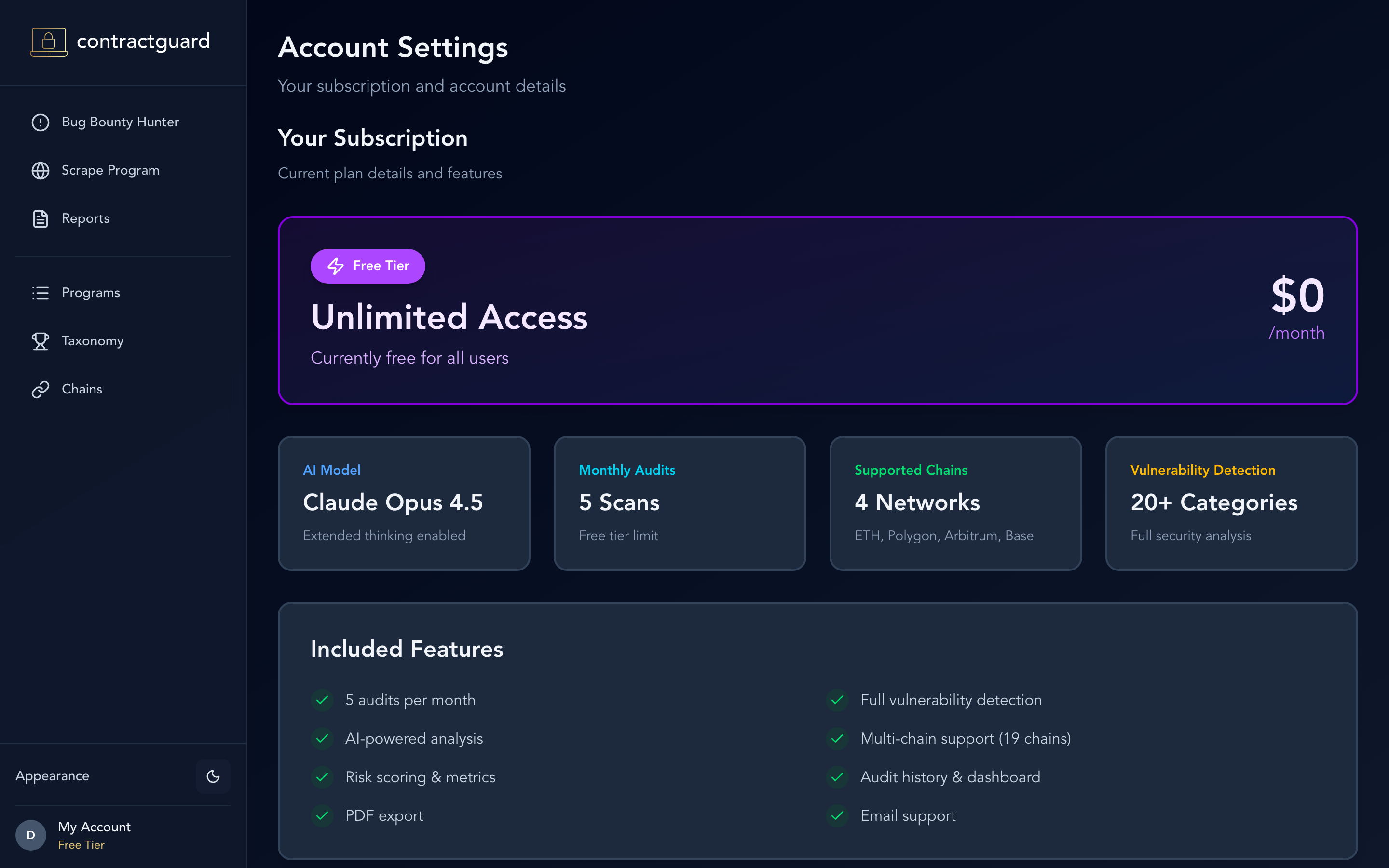Image resolution: width=1389 pixels, height=868 pixels.
Task: Click the checkmark beside Risk scoring & metrics
Action: [322, 777]
